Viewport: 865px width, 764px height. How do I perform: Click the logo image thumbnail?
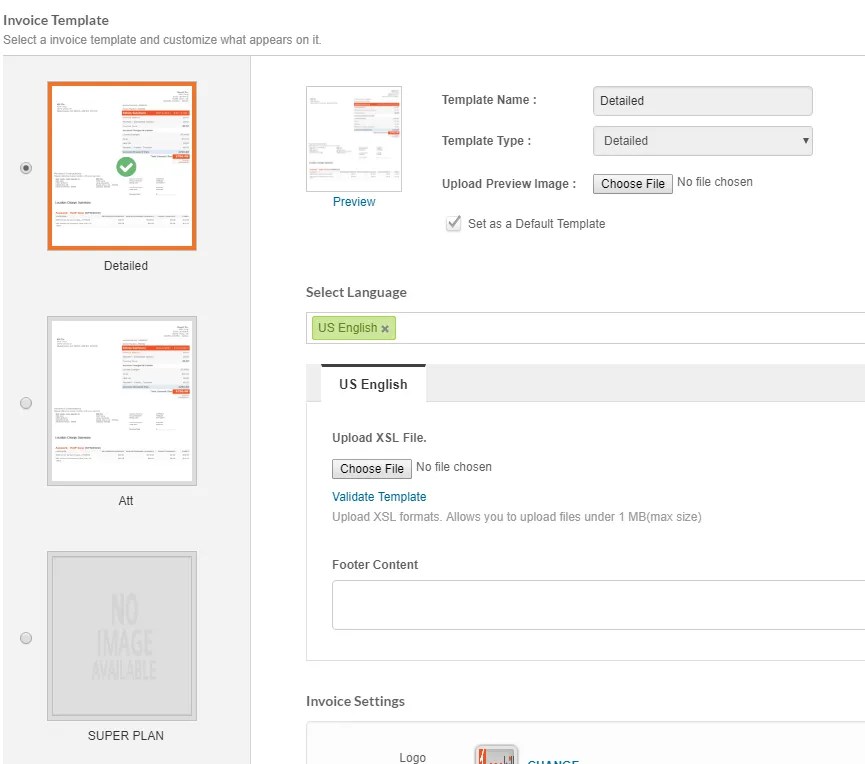pos(496,755)
